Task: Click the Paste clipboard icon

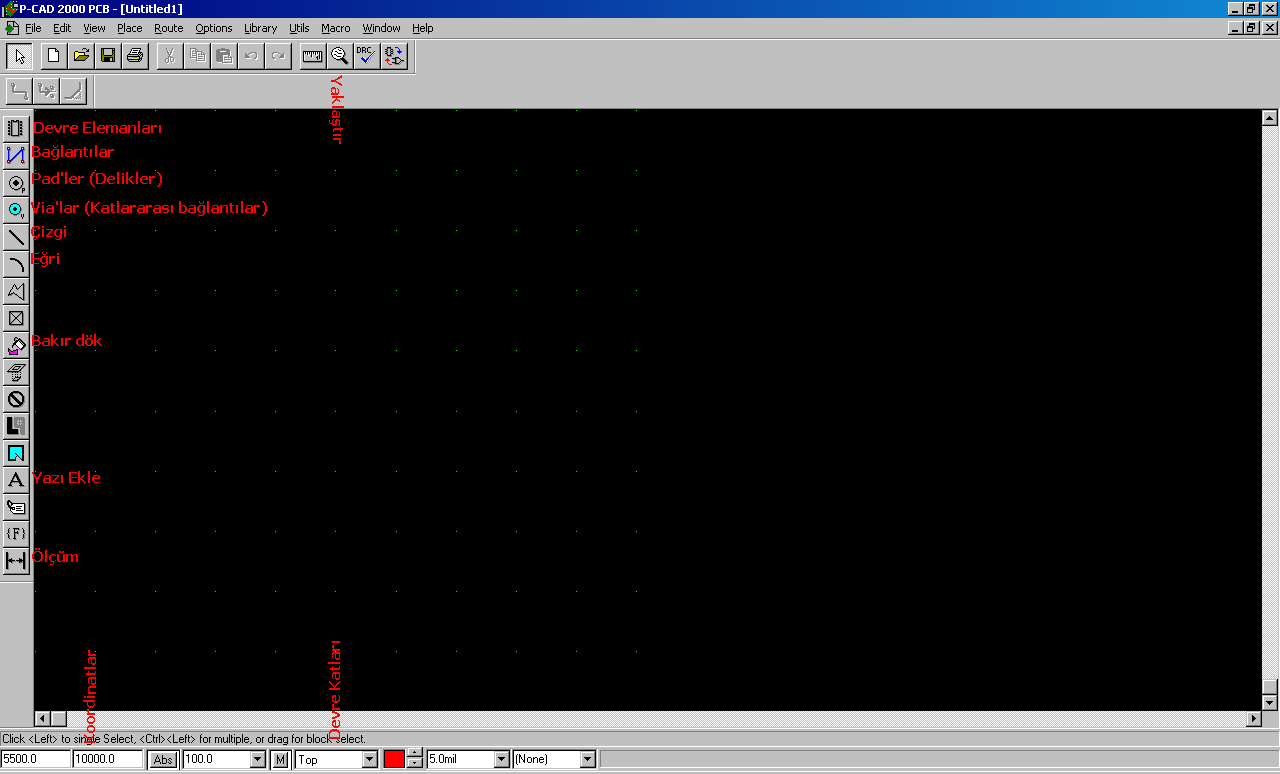Action: [224, 56]
